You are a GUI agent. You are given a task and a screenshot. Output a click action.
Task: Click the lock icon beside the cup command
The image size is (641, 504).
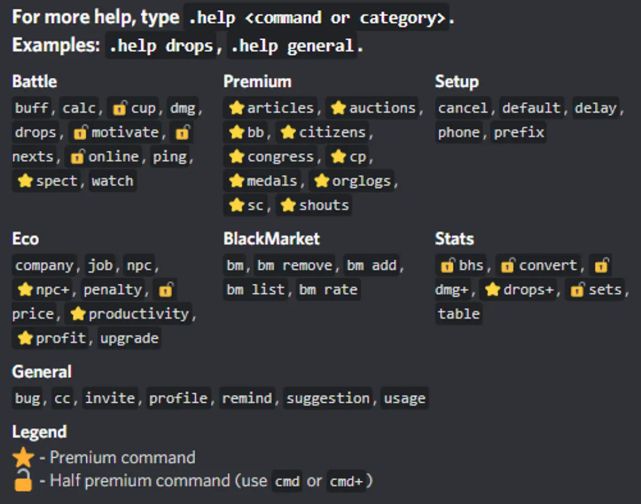pyautogui.click(x=120, y=108)
